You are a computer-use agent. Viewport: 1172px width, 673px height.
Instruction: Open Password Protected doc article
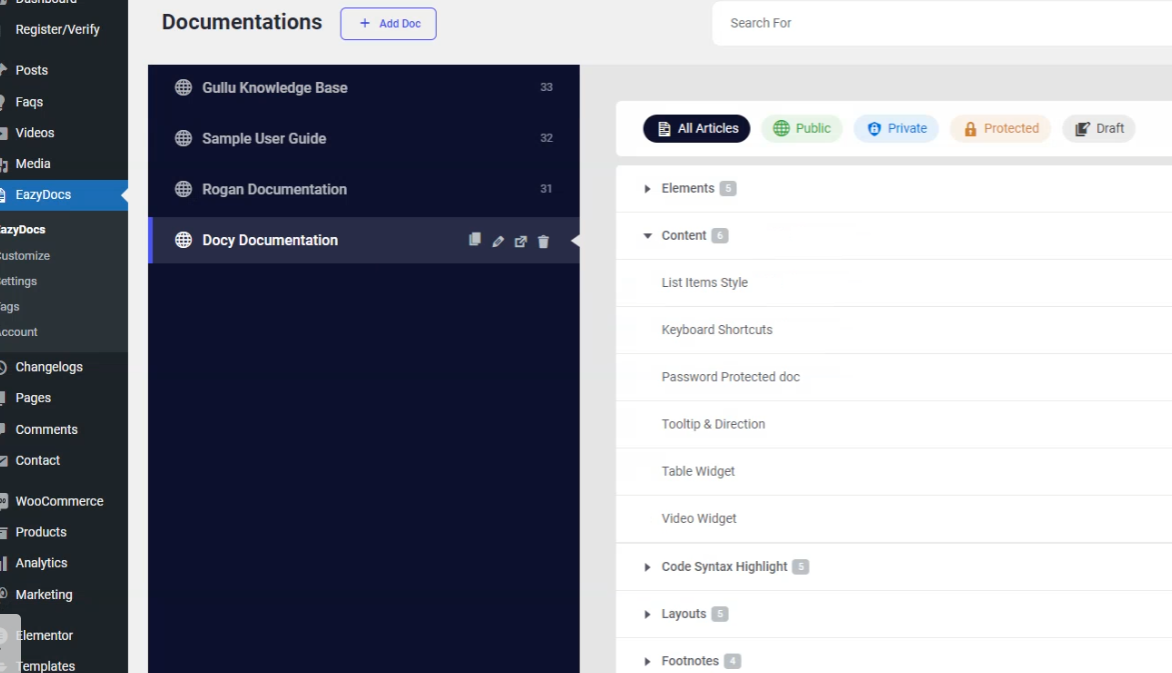pyautogui.click(x=730, y=377)
